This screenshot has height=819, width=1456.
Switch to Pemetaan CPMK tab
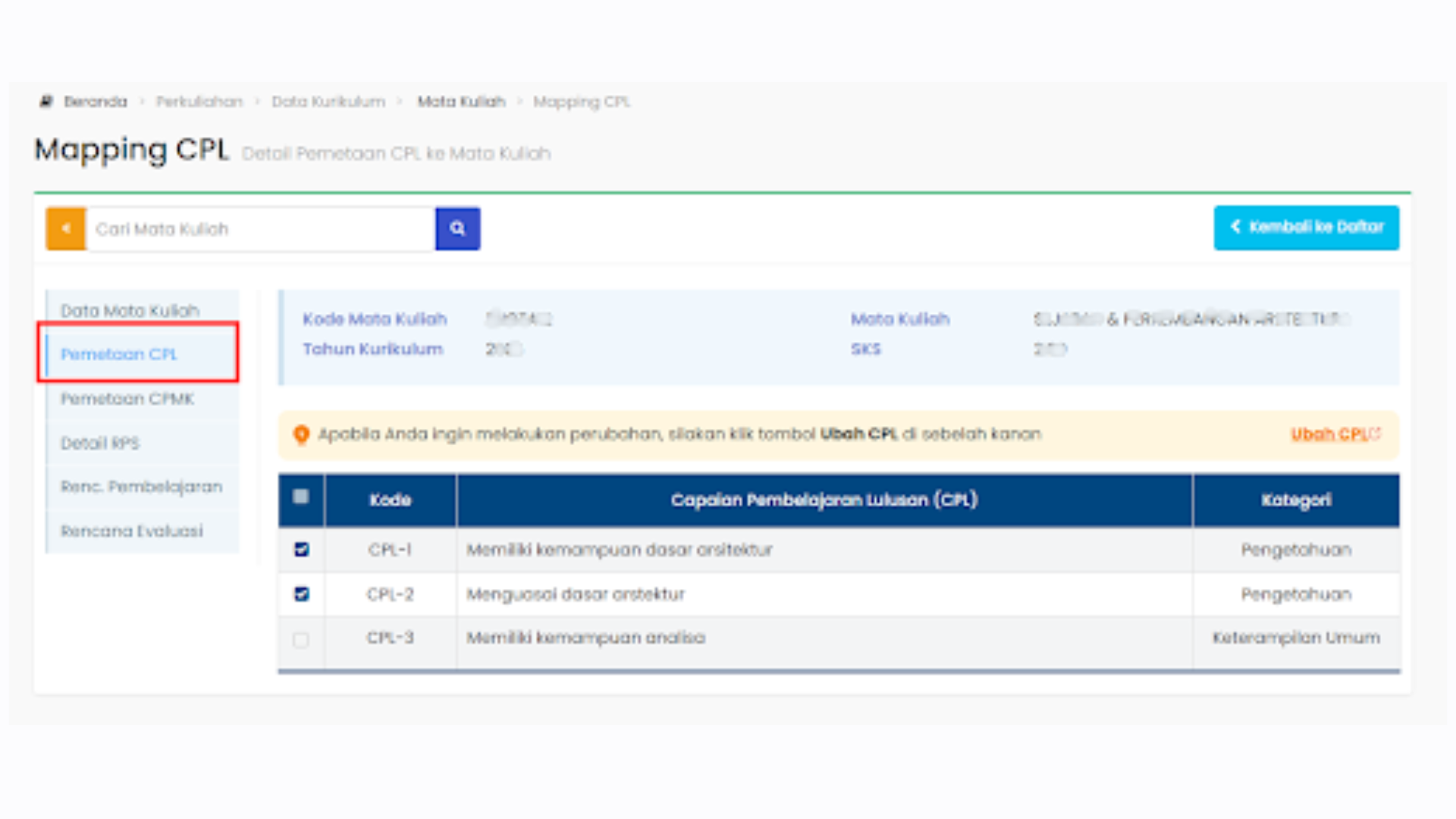click(127, 399)
